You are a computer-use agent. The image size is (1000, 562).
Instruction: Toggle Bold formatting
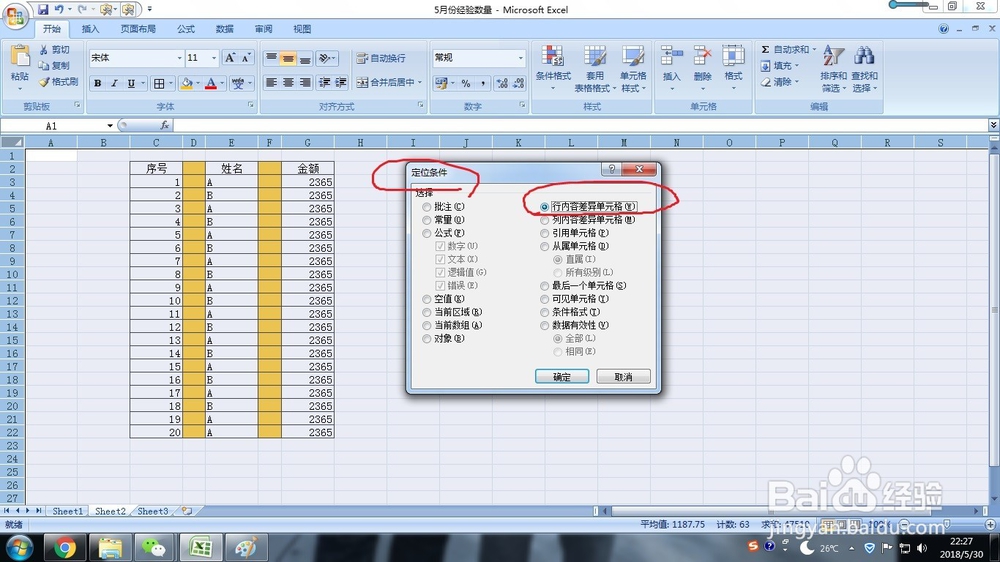(x=98, y=83)
